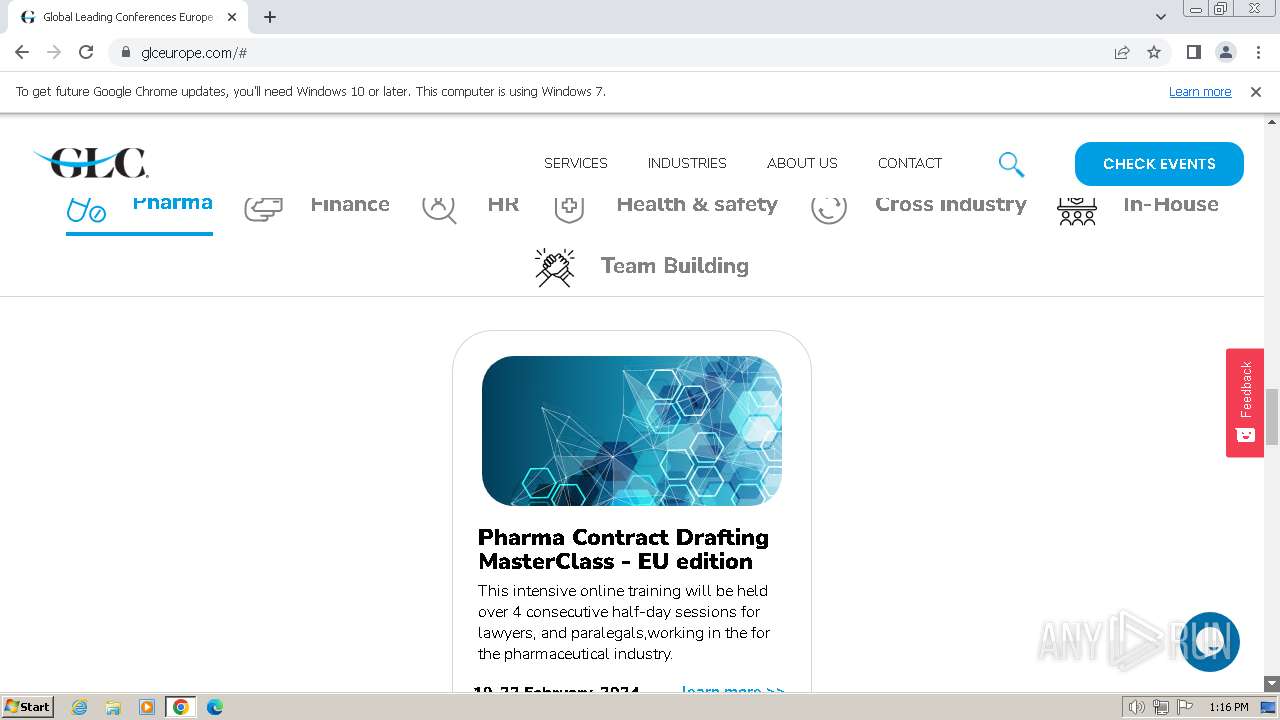1280x720 pixels.
Task: Click the Pharma MasterClass banner image
Action: click(632, 431)
